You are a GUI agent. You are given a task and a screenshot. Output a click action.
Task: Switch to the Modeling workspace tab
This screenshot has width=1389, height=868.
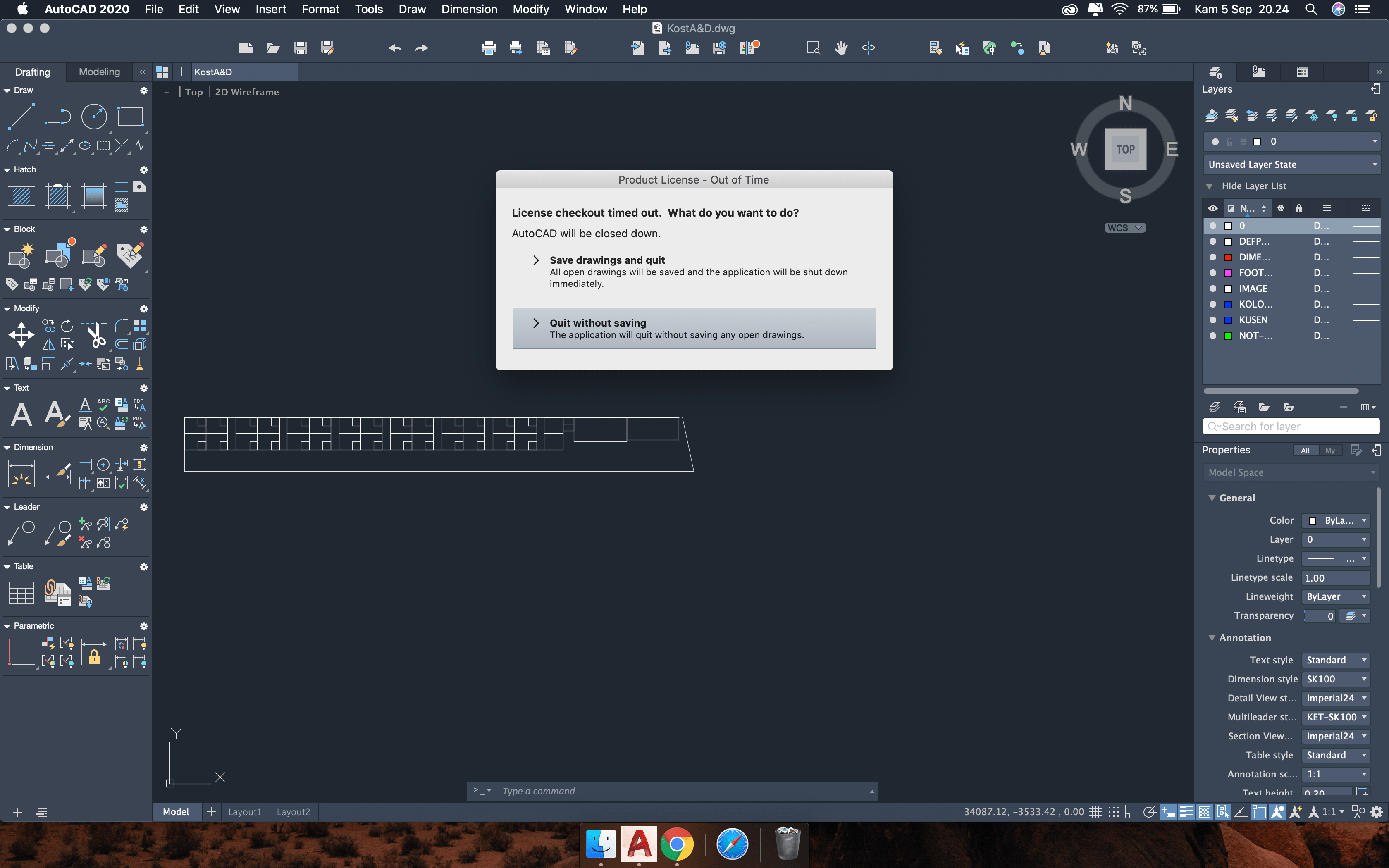point(99,72)
